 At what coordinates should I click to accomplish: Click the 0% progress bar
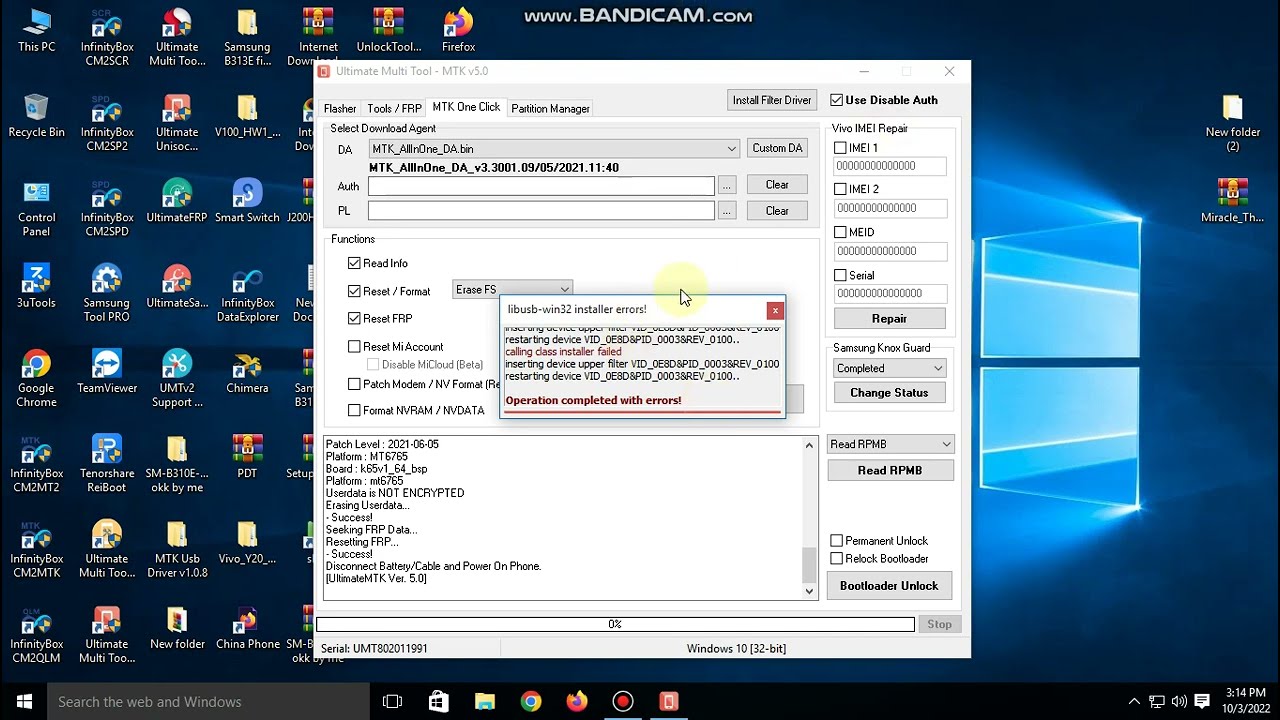coord(615,624)
